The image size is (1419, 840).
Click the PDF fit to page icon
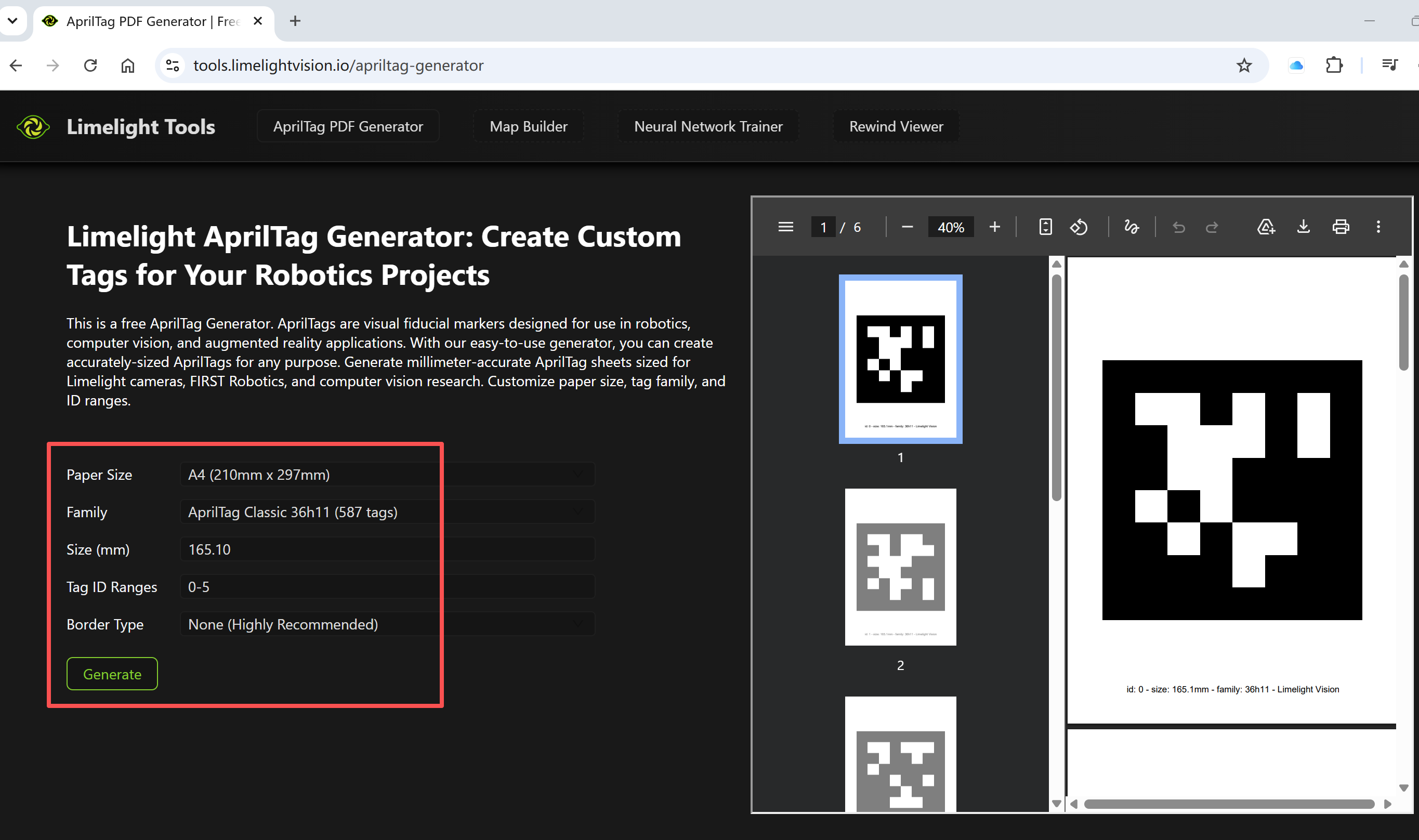click(1045, 227)
